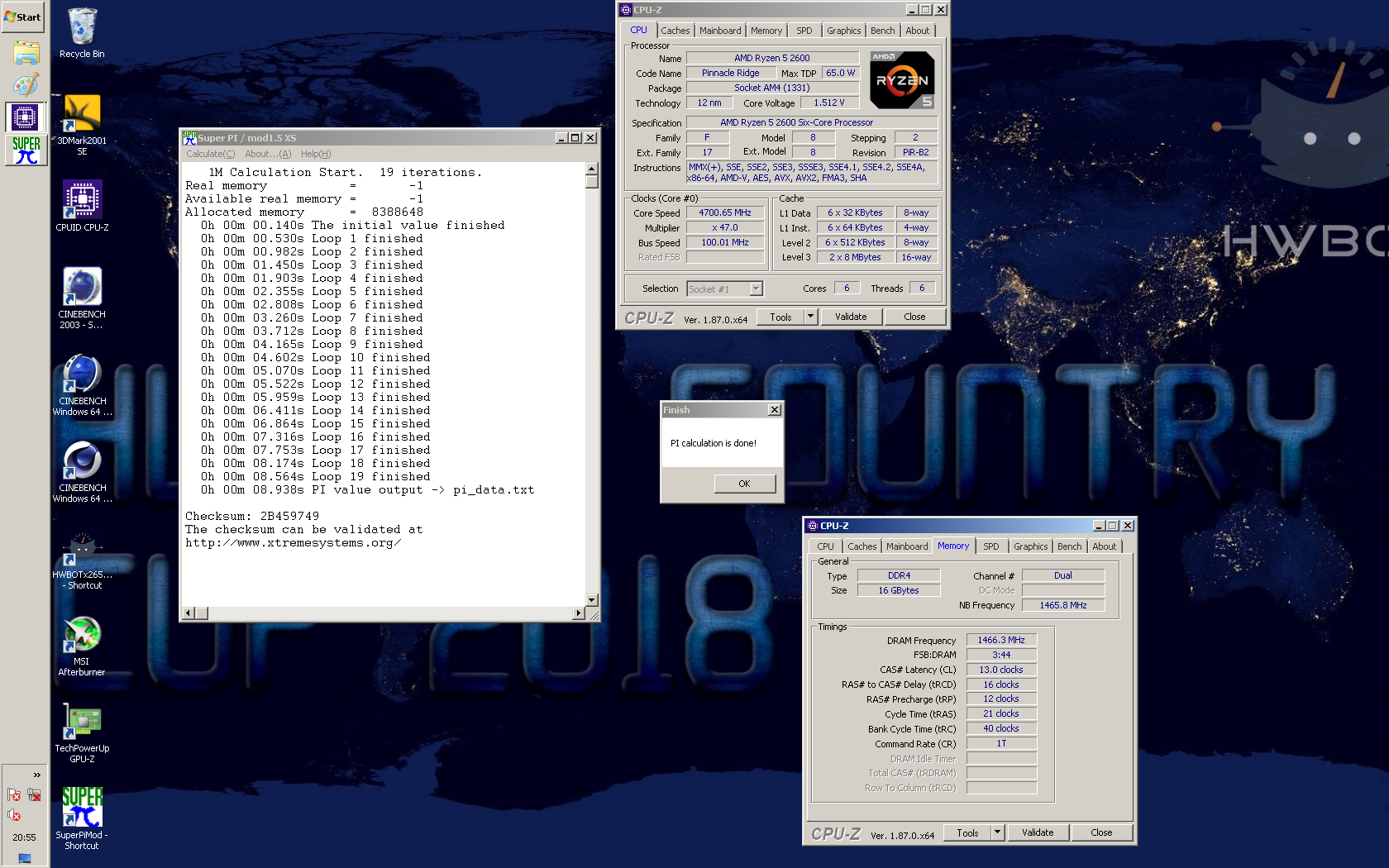Switch to Graphics tab in top CPU-Z
Image resolution: width=1389 pixels, height=868 pixels.
click(843, 31)
